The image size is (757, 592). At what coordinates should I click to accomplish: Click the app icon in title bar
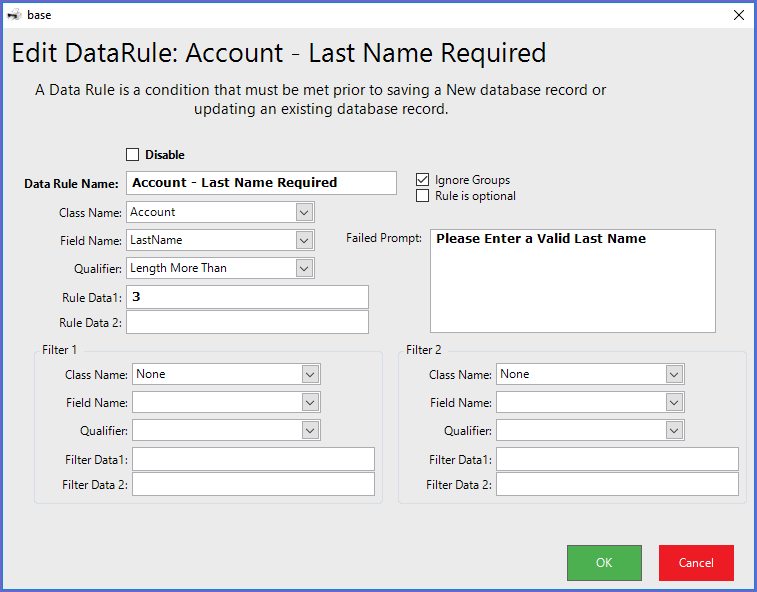[13, 15]
